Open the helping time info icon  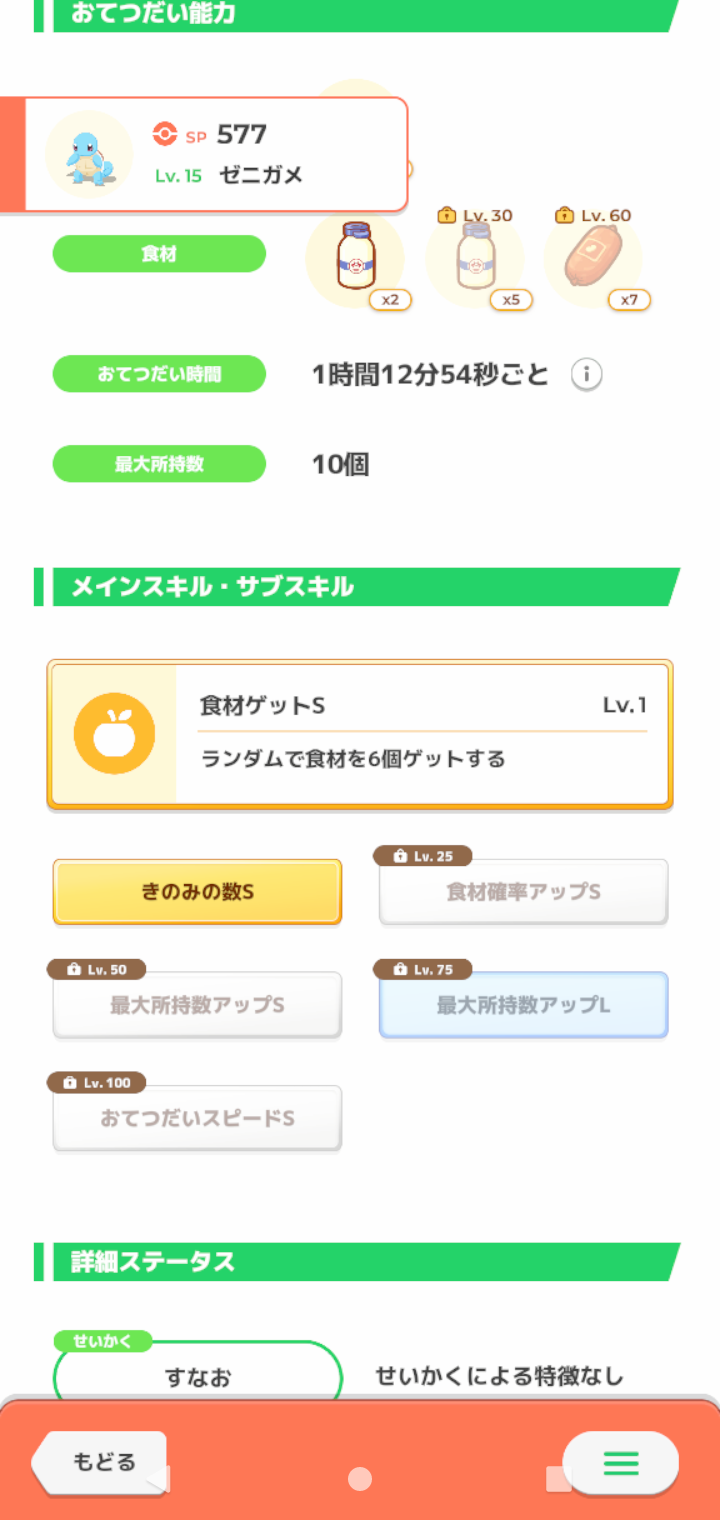pyautogui.click(x=587, y=375)
